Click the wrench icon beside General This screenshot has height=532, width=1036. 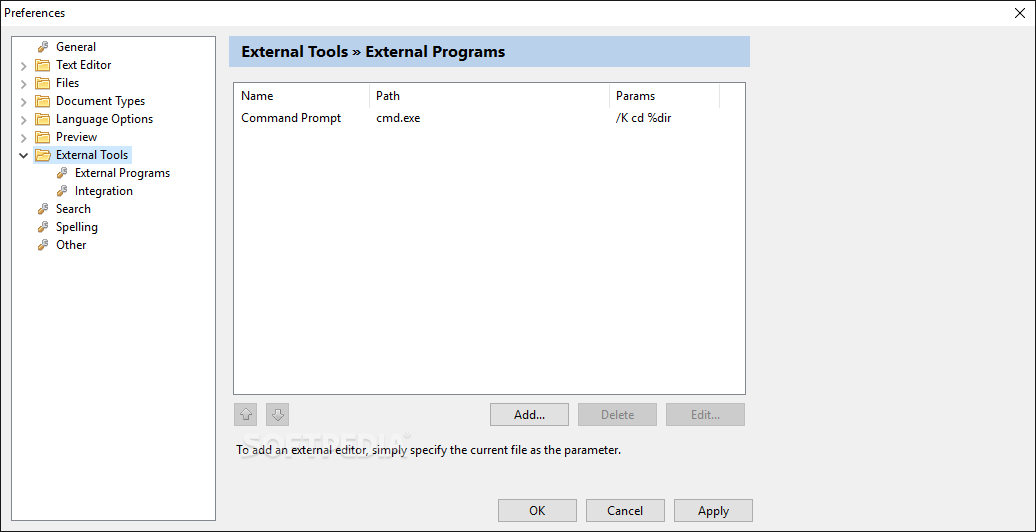[43, 47]
